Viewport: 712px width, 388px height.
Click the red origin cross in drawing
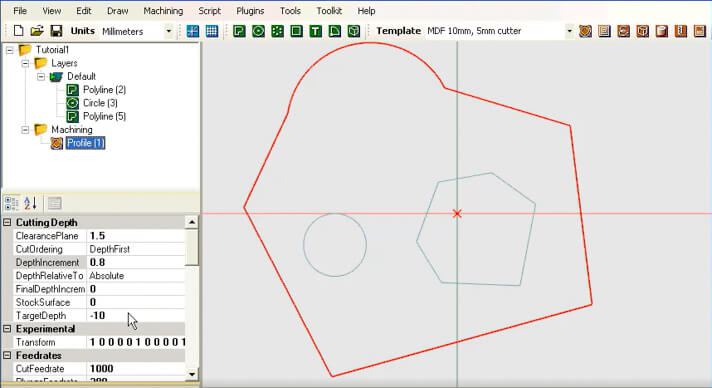pos(457,214)
